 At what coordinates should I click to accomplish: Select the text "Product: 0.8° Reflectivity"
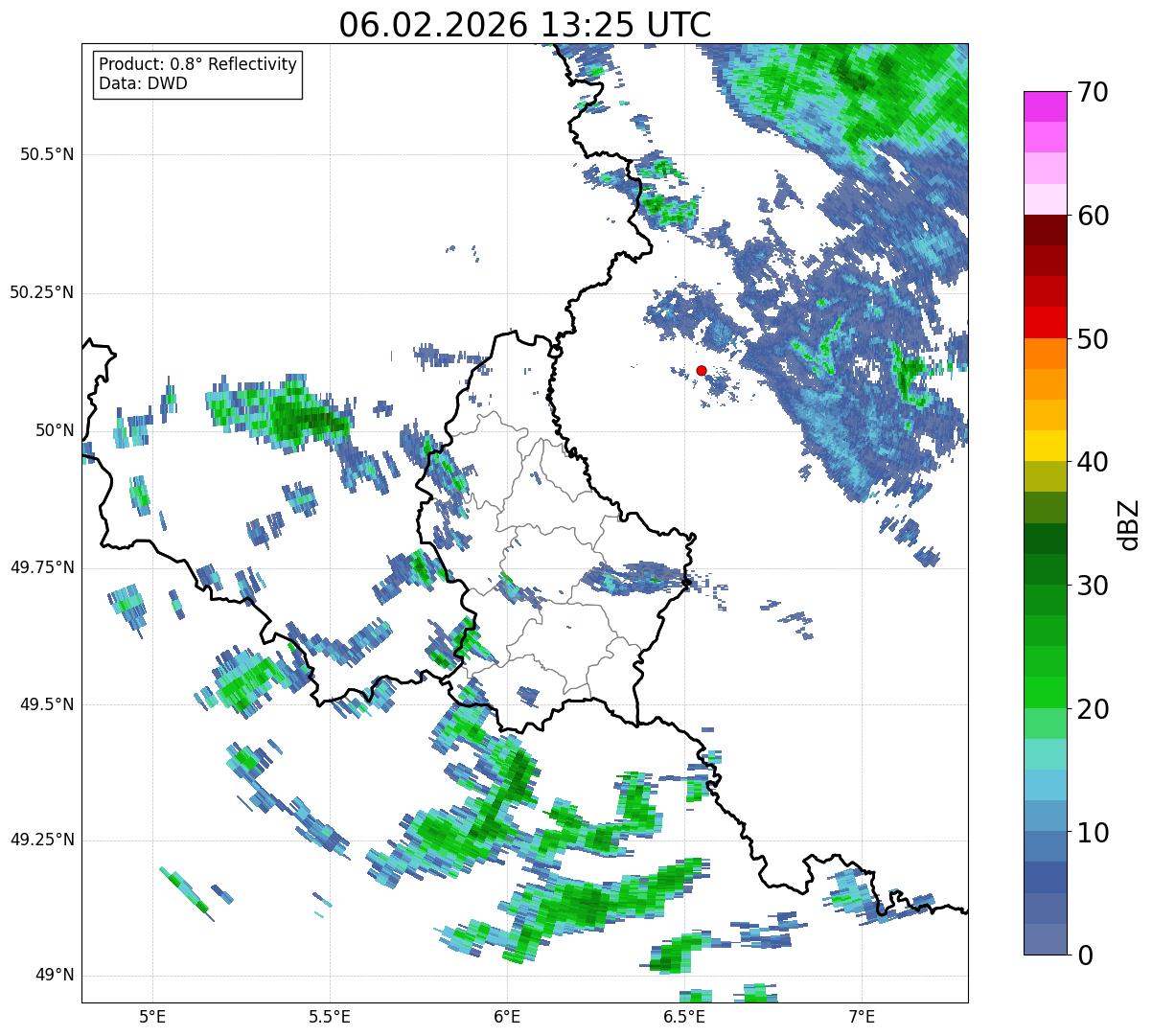click(x=198, y=64)
